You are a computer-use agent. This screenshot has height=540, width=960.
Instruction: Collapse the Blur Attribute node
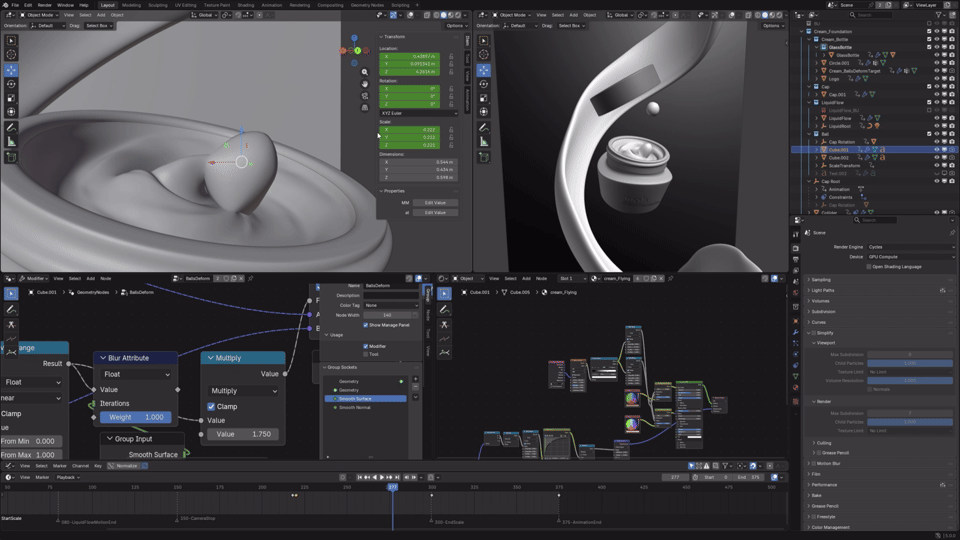click(103, 358)
